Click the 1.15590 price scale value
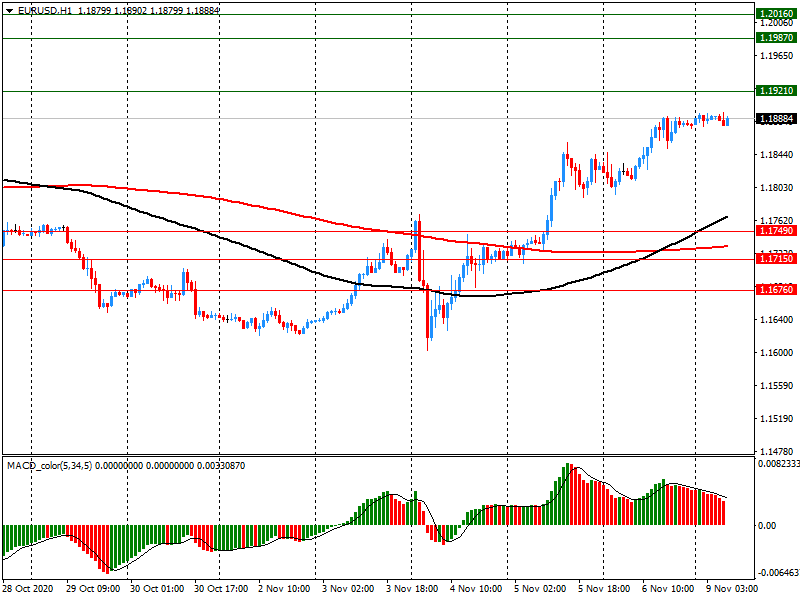Image resolution: width=800 pixels, height=600 pixels. point(777,386)
